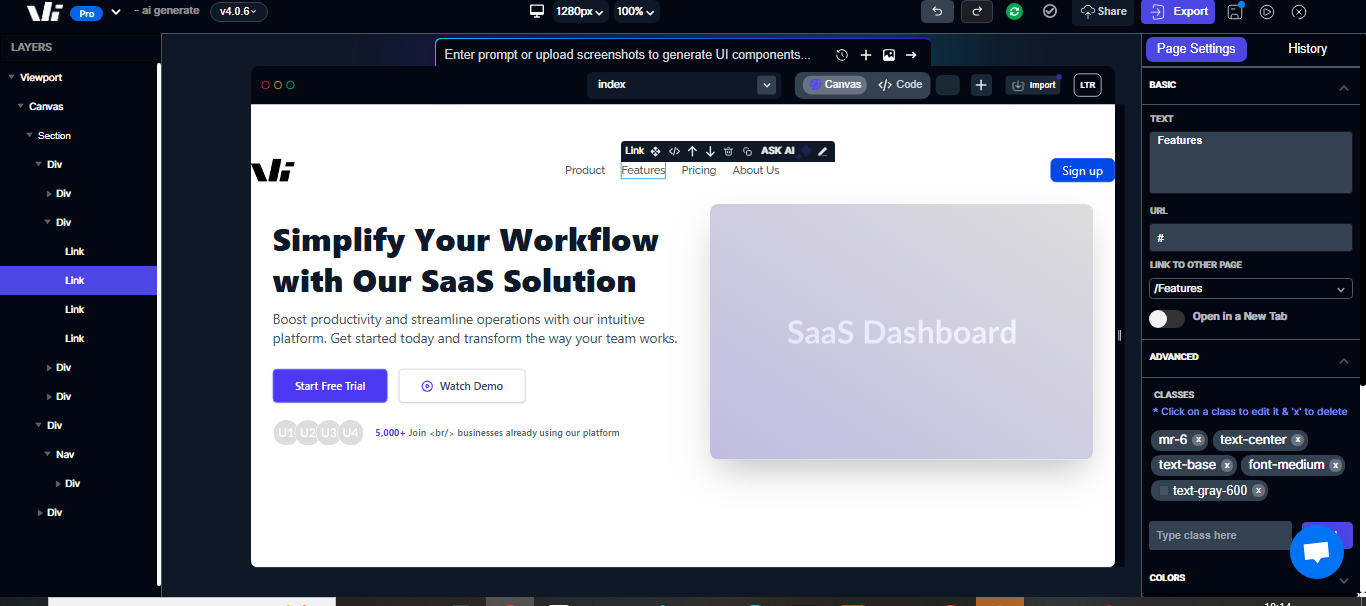Screen dimensions: 1366x606
Task: Open the dropdown arrow beside Pro badge
Action: [116, 12]
